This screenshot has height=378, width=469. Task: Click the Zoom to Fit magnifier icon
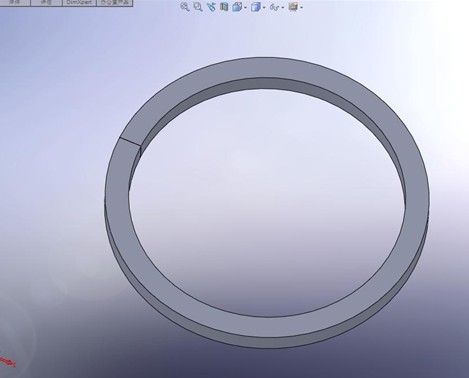[x=185, y=7]
